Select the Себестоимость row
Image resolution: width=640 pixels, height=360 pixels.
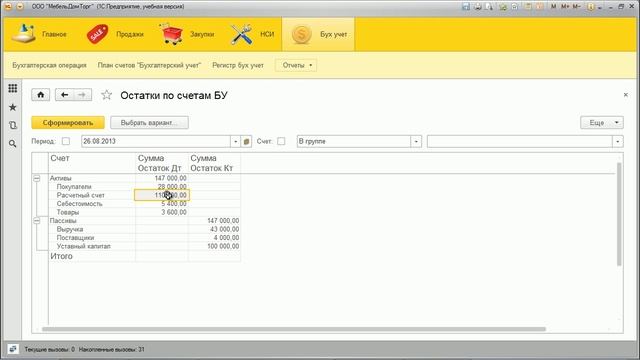coord(80,204)
